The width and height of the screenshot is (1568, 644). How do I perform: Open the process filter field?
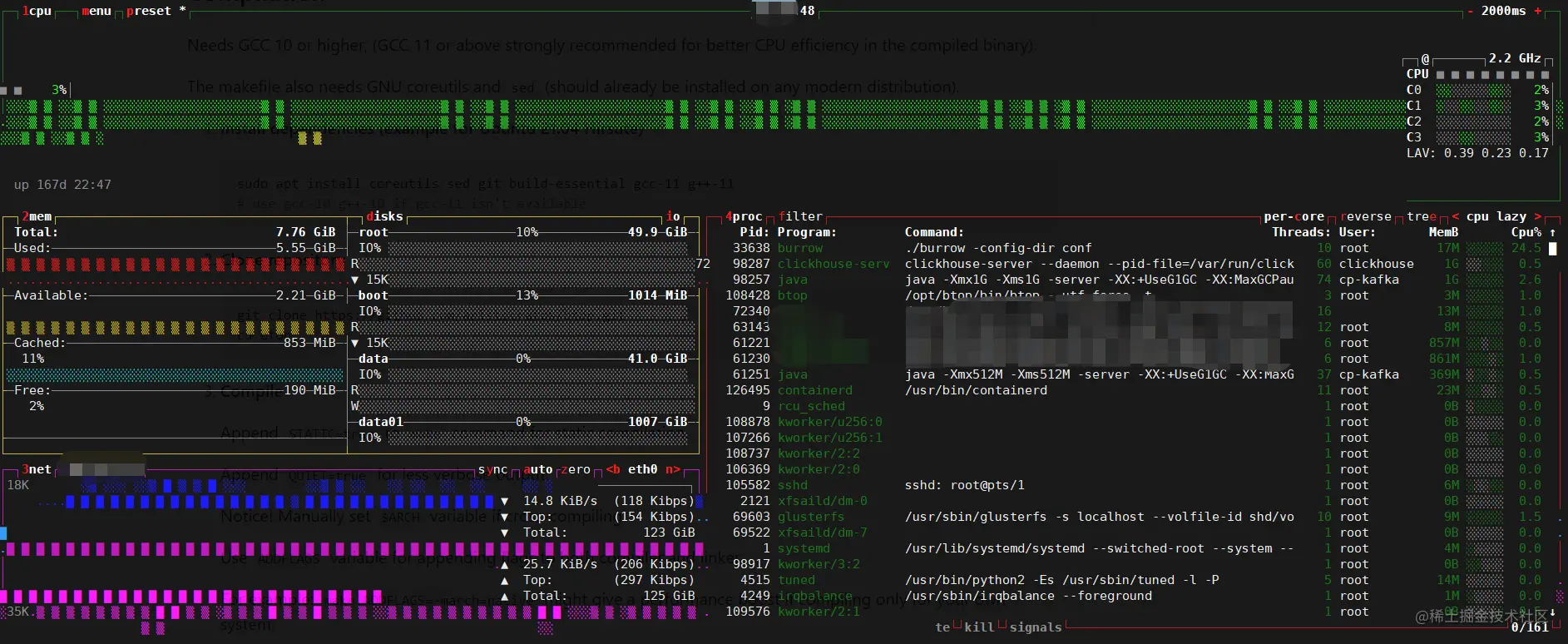800,216
